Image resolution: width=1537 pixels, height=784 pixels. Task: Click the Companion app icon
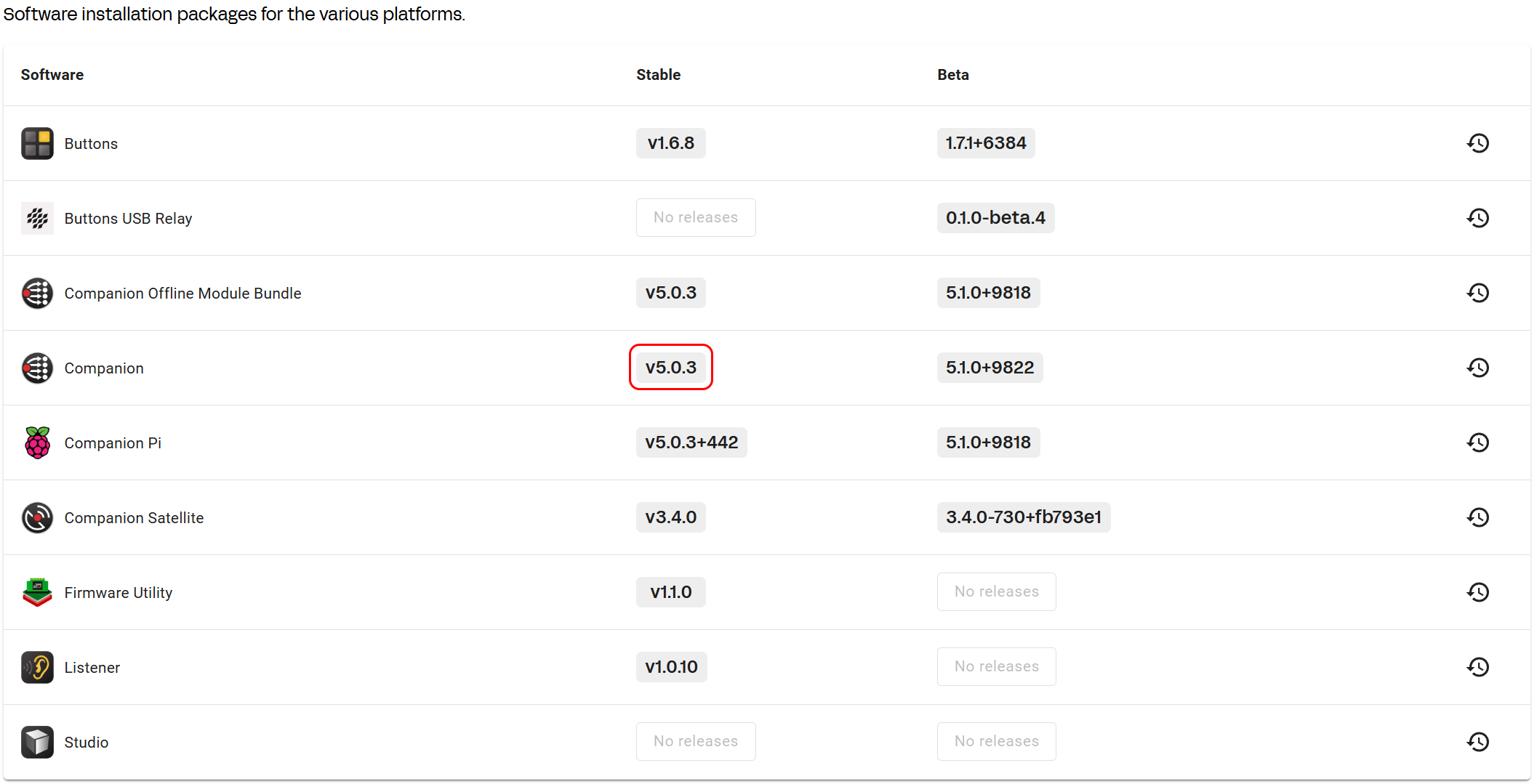tap(37, 368)
